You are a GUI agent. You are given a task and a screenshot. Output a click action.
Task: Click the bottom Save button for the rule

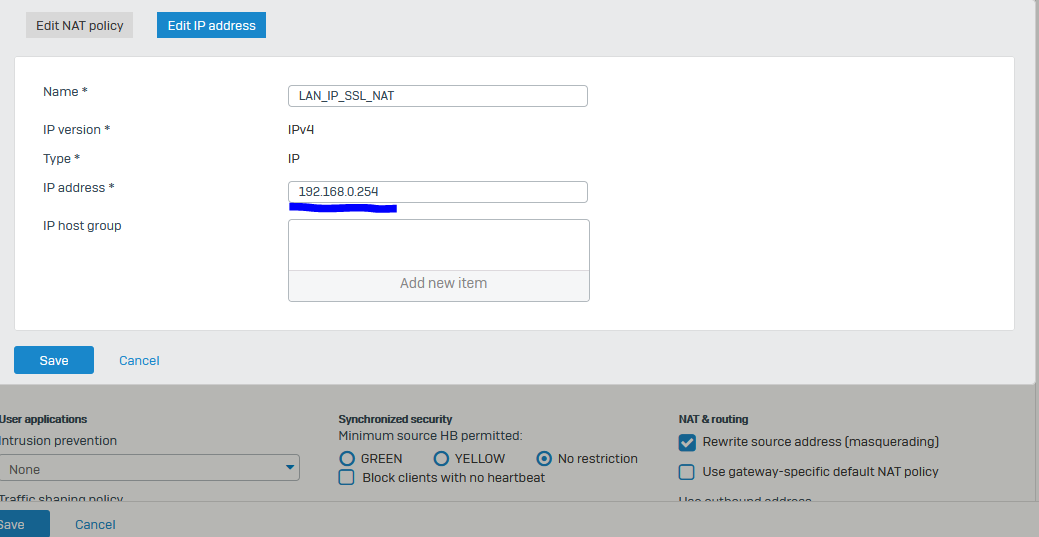click(x=20, y=524)
